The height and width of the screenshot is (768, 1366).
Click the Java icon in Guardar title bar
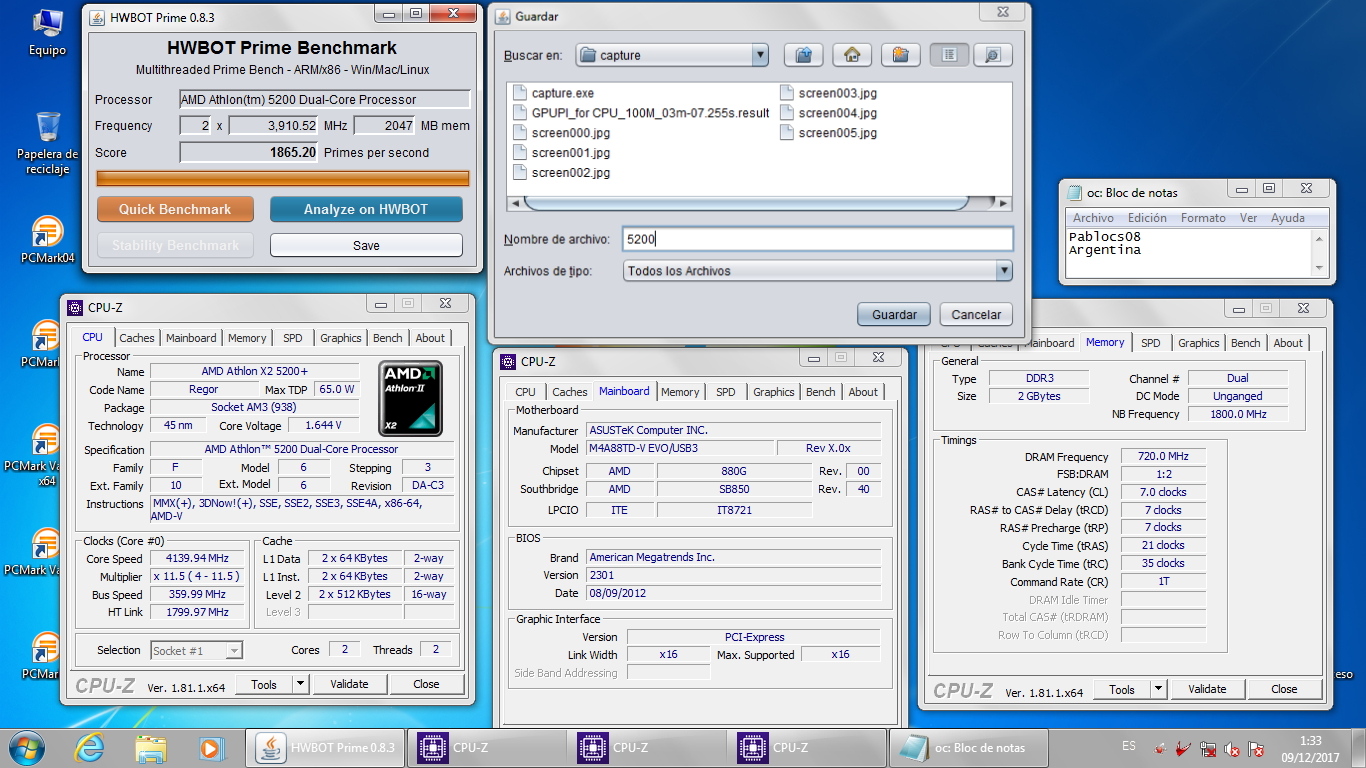pyautogui.click(x=502, y=16)
